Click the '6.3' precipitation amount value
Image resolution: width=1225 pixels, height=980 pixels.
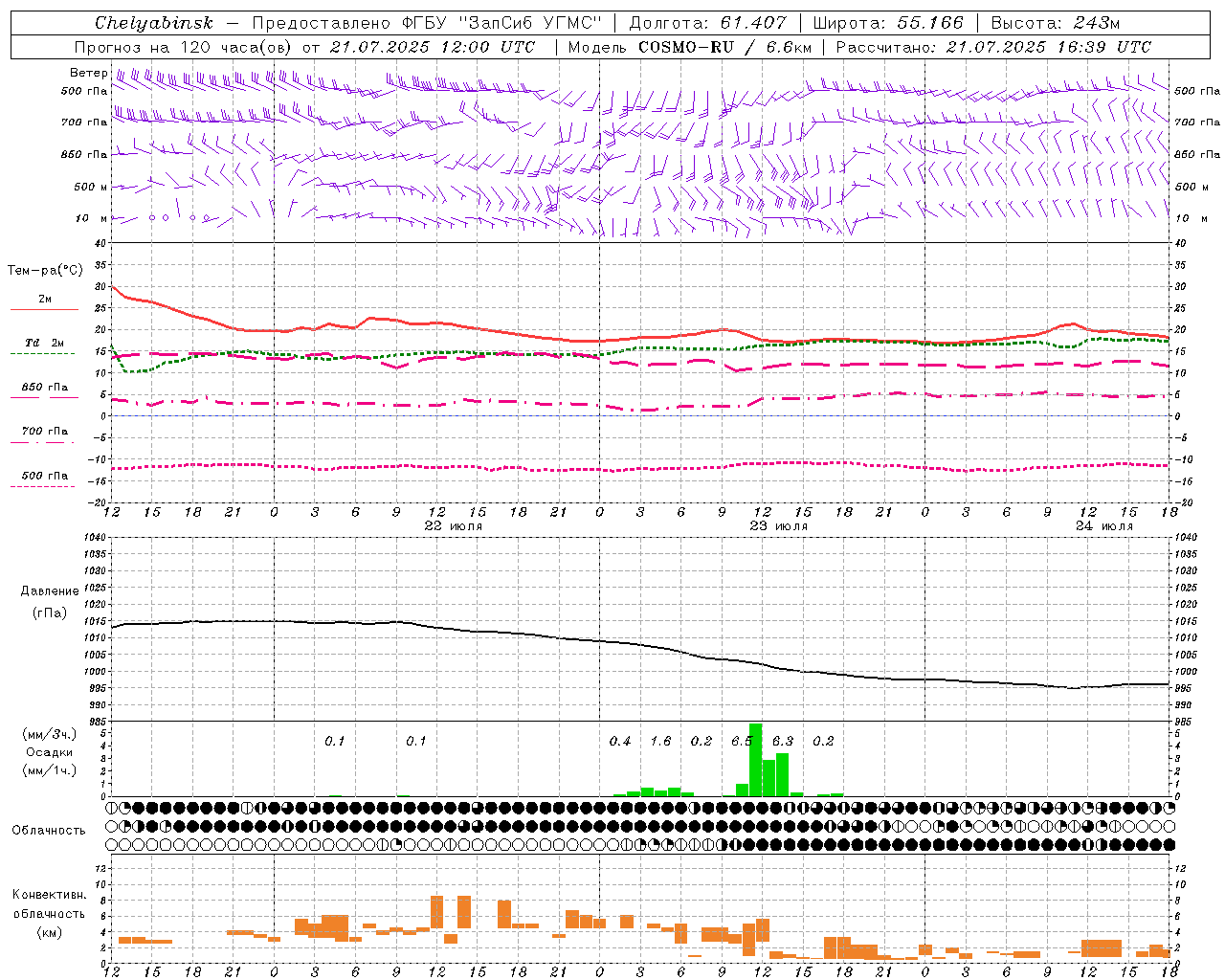[783, 741]
